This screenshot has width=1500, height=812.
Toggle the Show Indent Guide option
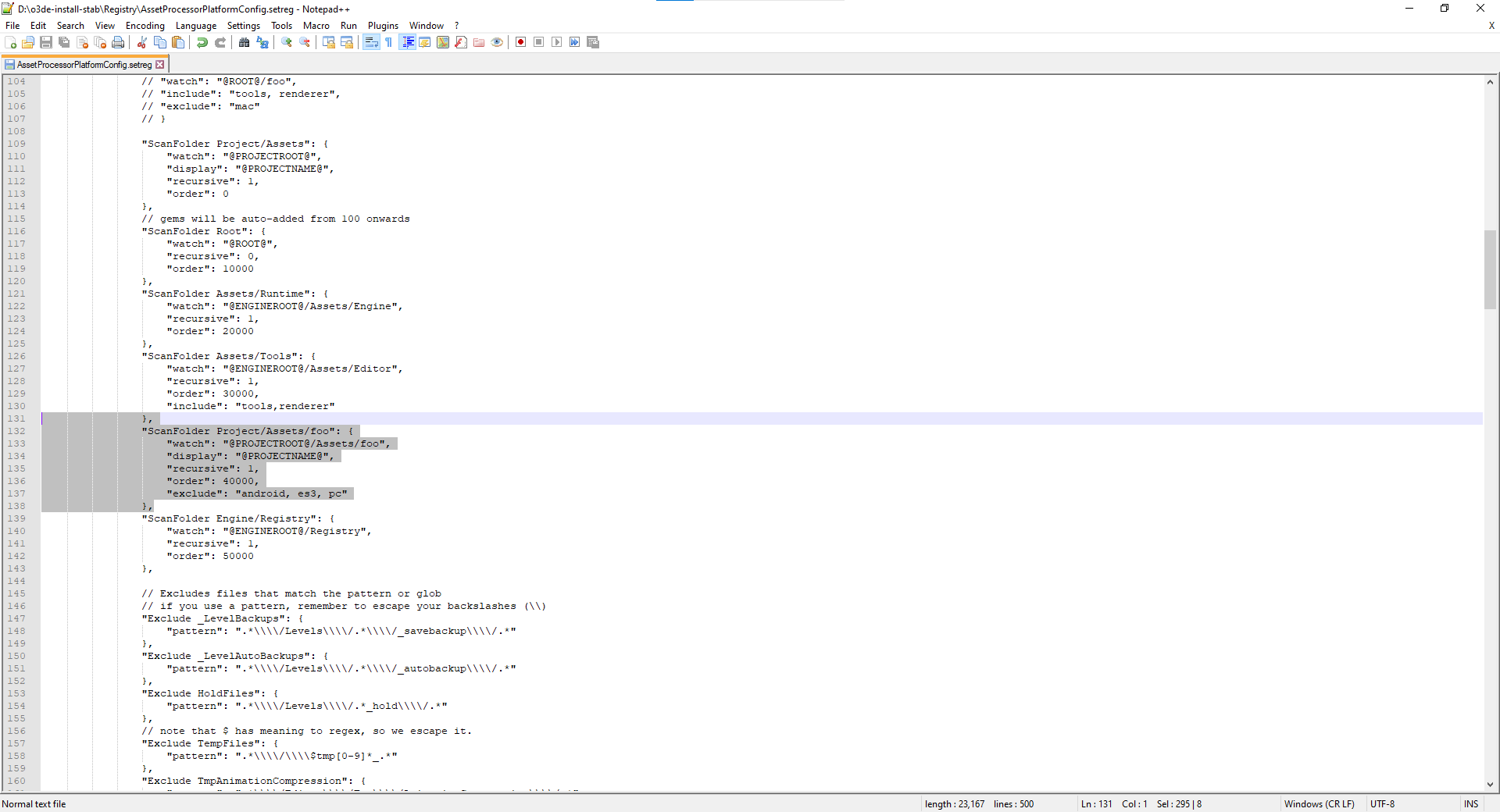[x=408, y=42]
